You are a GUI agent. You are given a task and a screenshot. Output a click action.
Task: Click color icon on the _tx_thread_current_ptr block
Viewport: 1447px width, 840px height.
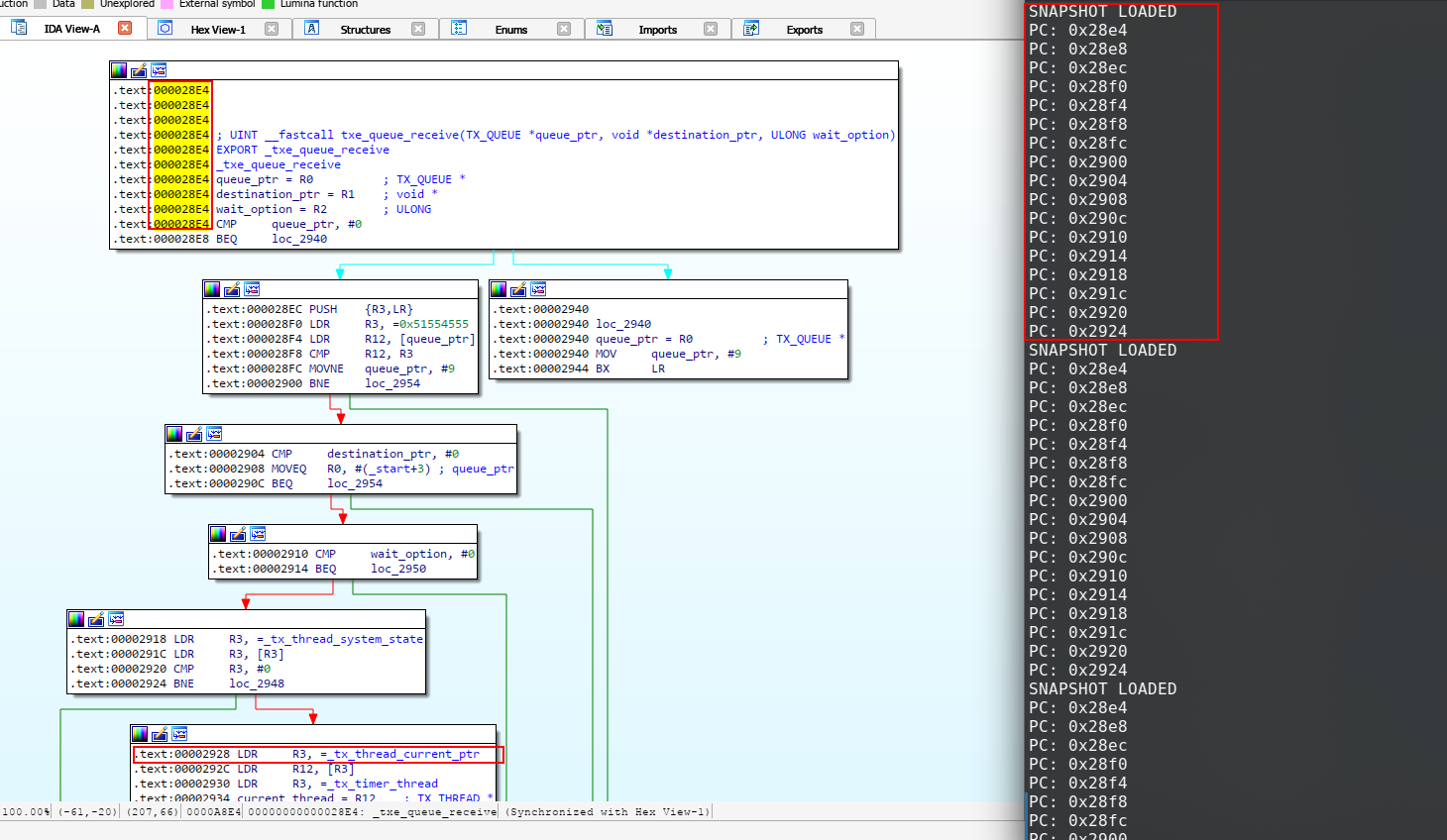point(140,734)
